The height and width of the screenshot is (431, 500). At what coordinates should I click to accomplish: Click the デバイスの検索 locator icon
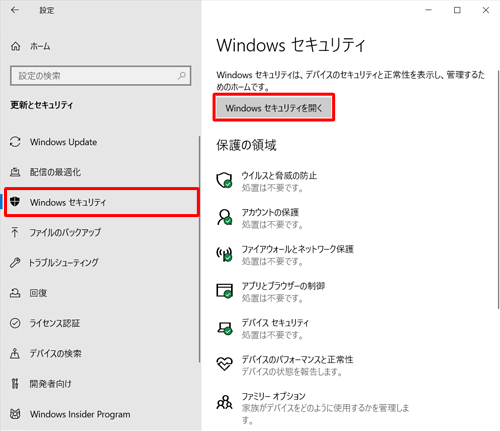click(x=15, y=353)
